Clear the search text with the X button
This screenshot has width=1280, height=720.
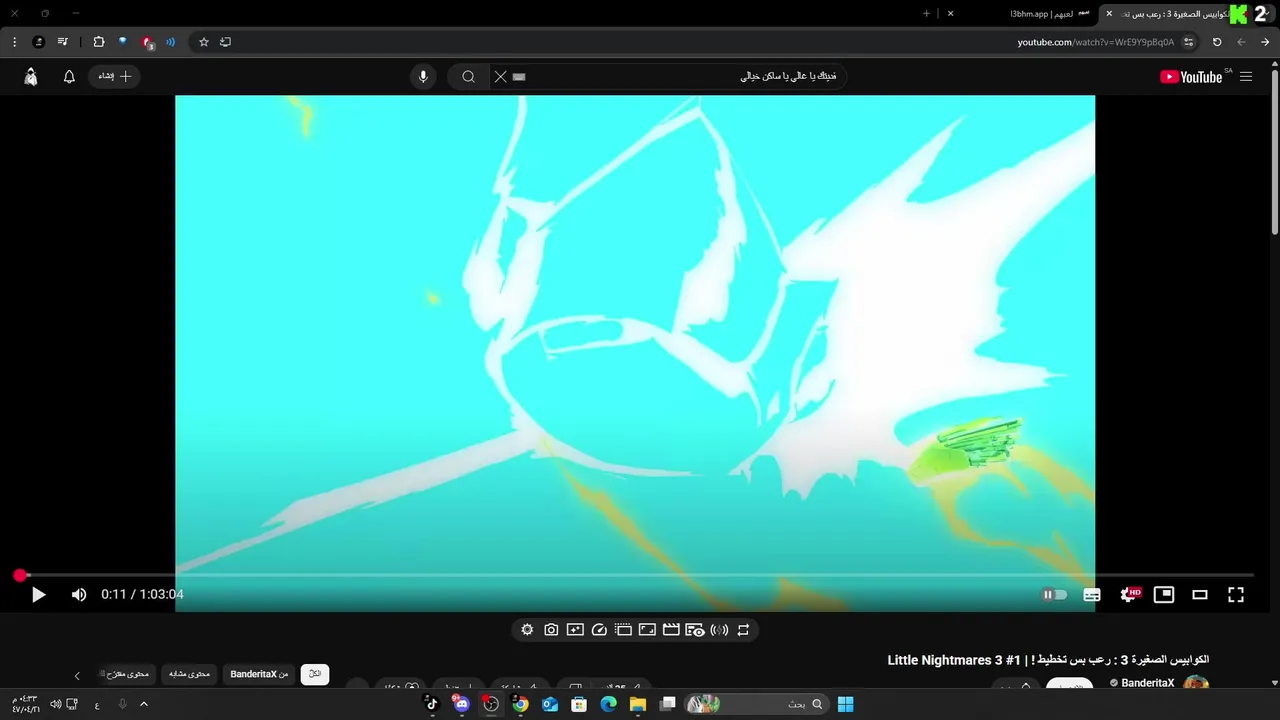[x=501, y=77]
